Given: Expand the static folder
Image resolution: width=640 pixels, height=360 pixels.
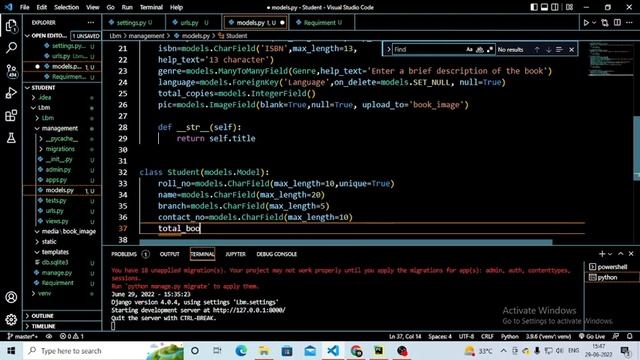Looking at the screenshot, I should click(37, 242).
